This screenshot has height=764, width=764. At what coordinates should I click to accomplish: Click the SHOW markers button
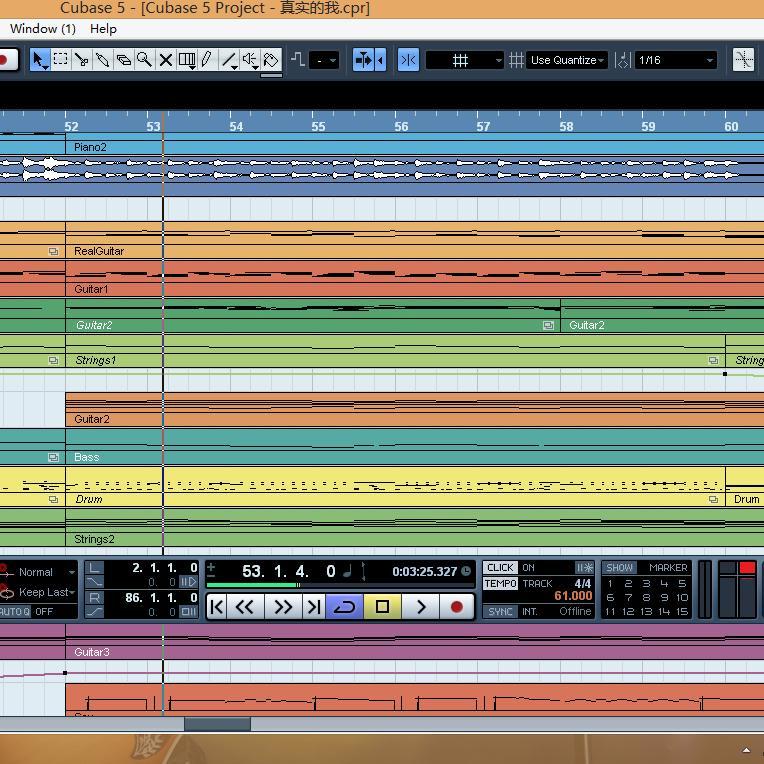coord(619,568)
